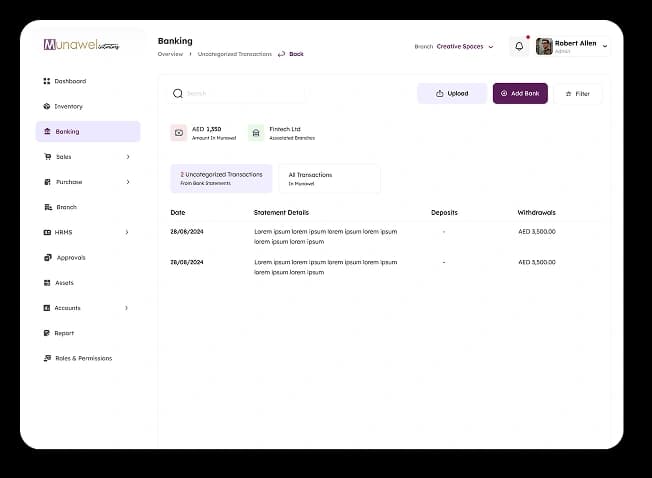Click the Branch icon in sidebar

(48, 207)
